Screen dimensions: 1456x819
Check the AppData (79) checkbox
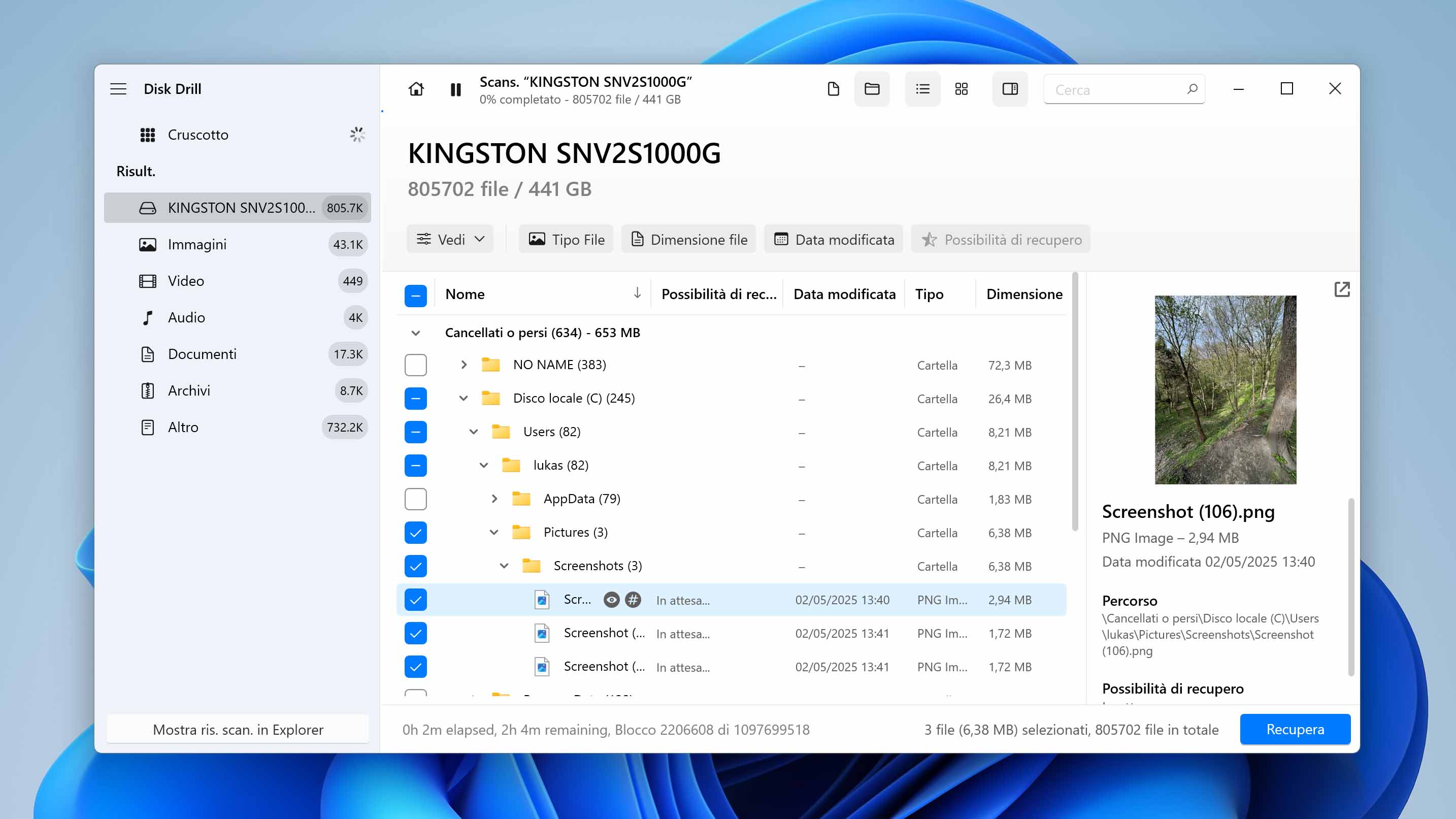(415, 499)
